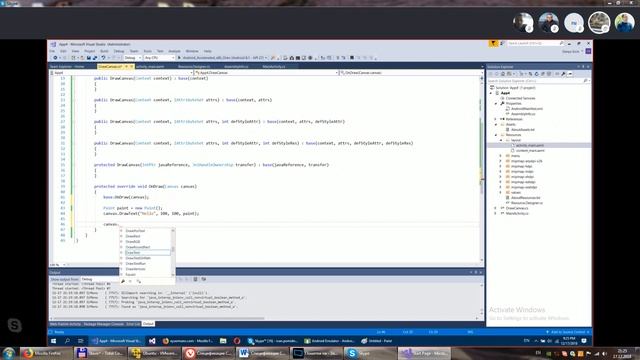Select activity_main.axml in Solution Explorer
Screen dimensions: 640x360
[530, 145]
